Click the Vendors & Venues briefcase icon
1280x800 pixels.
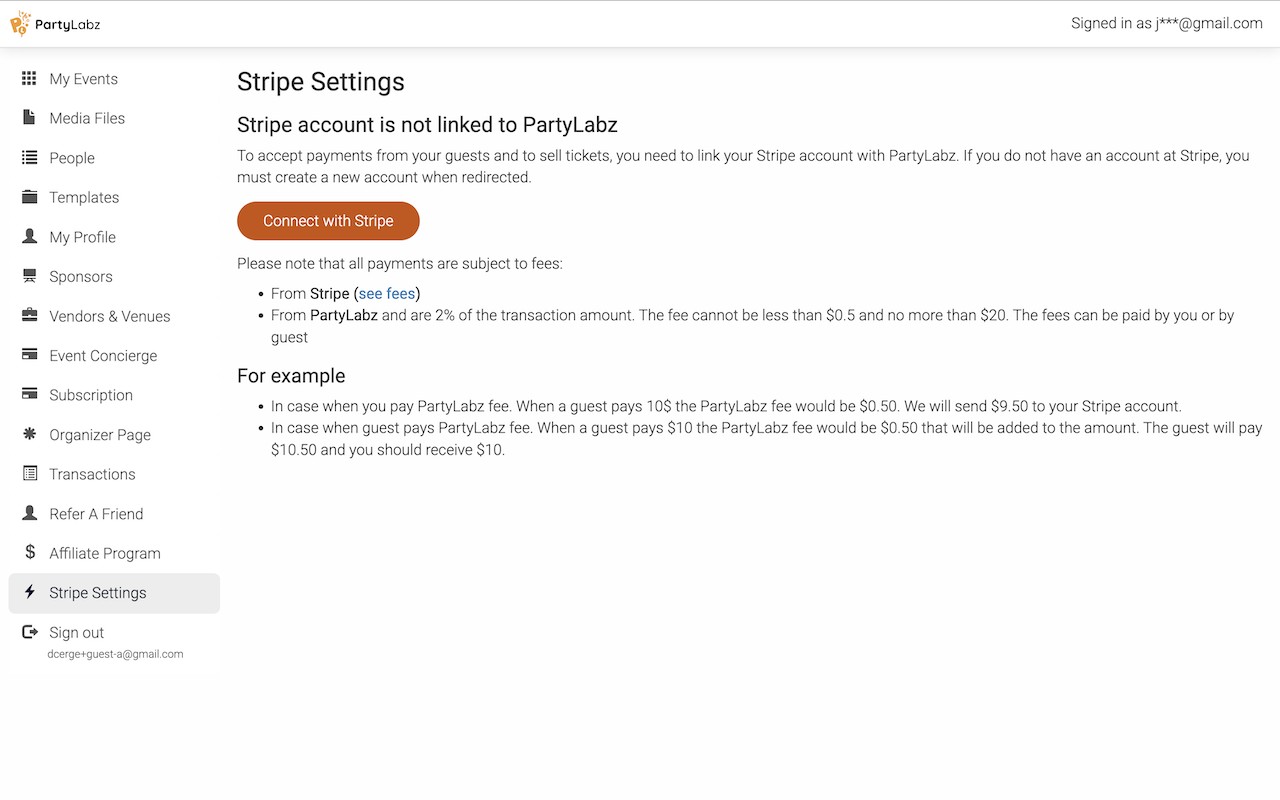point(30,316)
